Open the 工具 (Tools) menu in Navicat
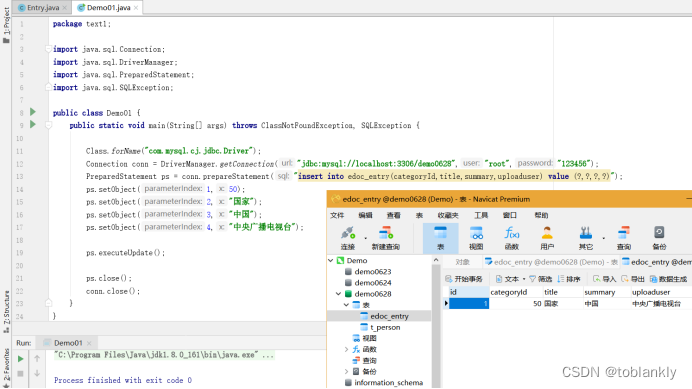Image resolution: width=692 pixels, height=389 pixels. (x=481, y=215)
